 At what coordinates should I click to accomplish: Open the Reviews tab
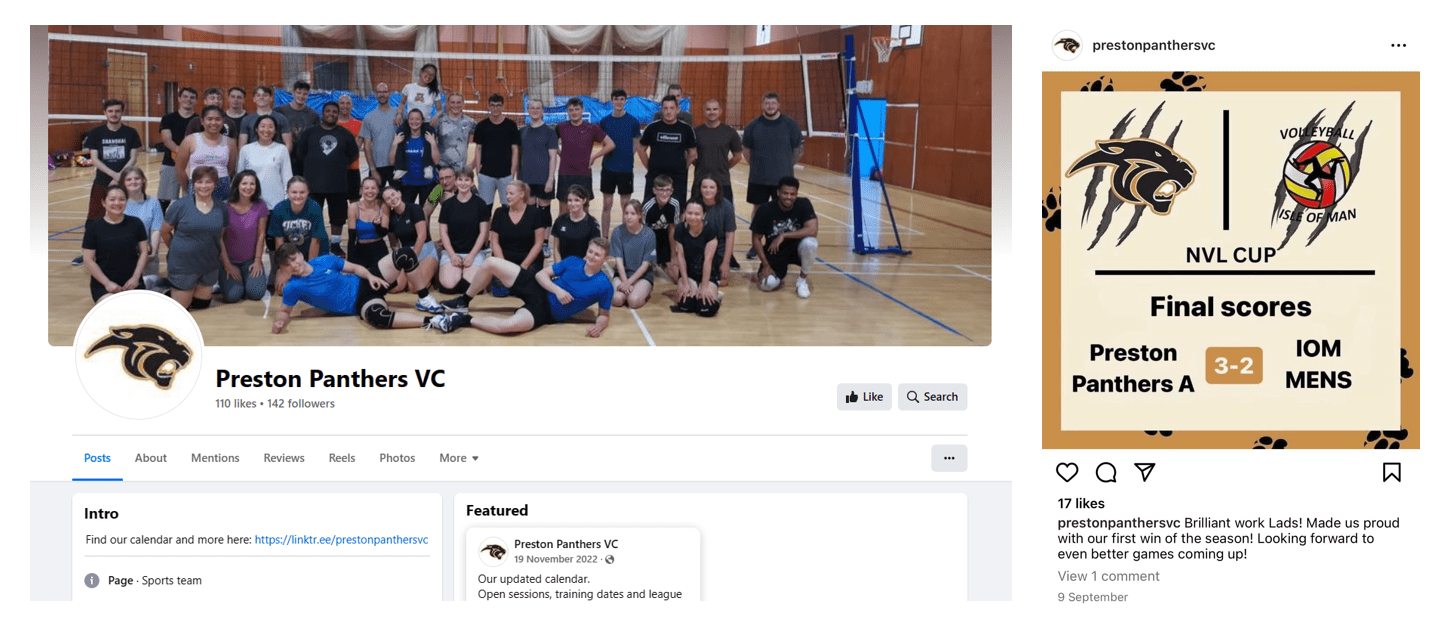pyautogui.click(x=284, y=458)
